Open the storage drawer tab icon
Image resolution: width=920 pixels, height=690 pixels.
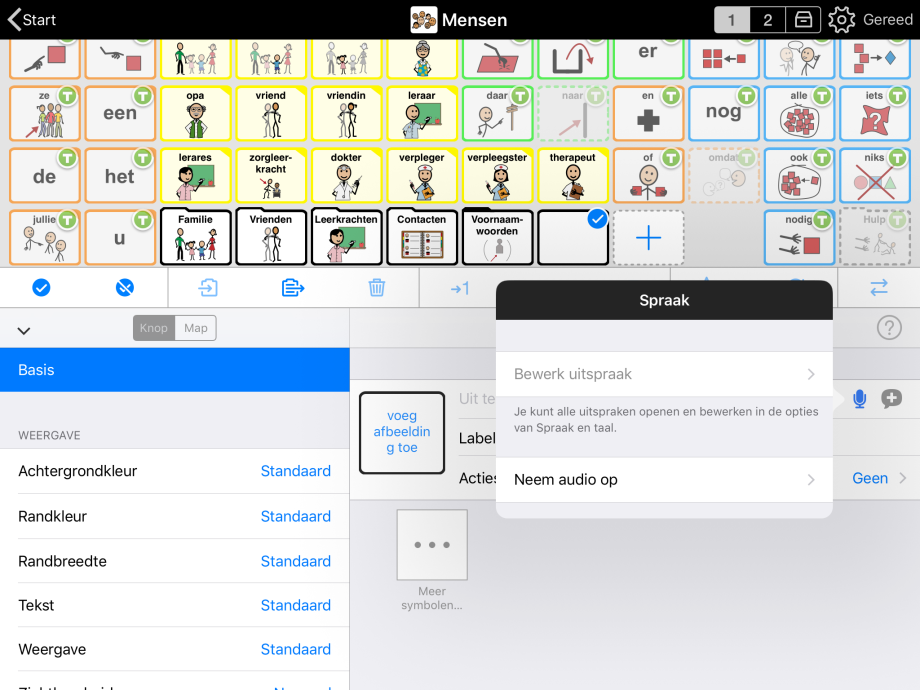tap(803, 20)
